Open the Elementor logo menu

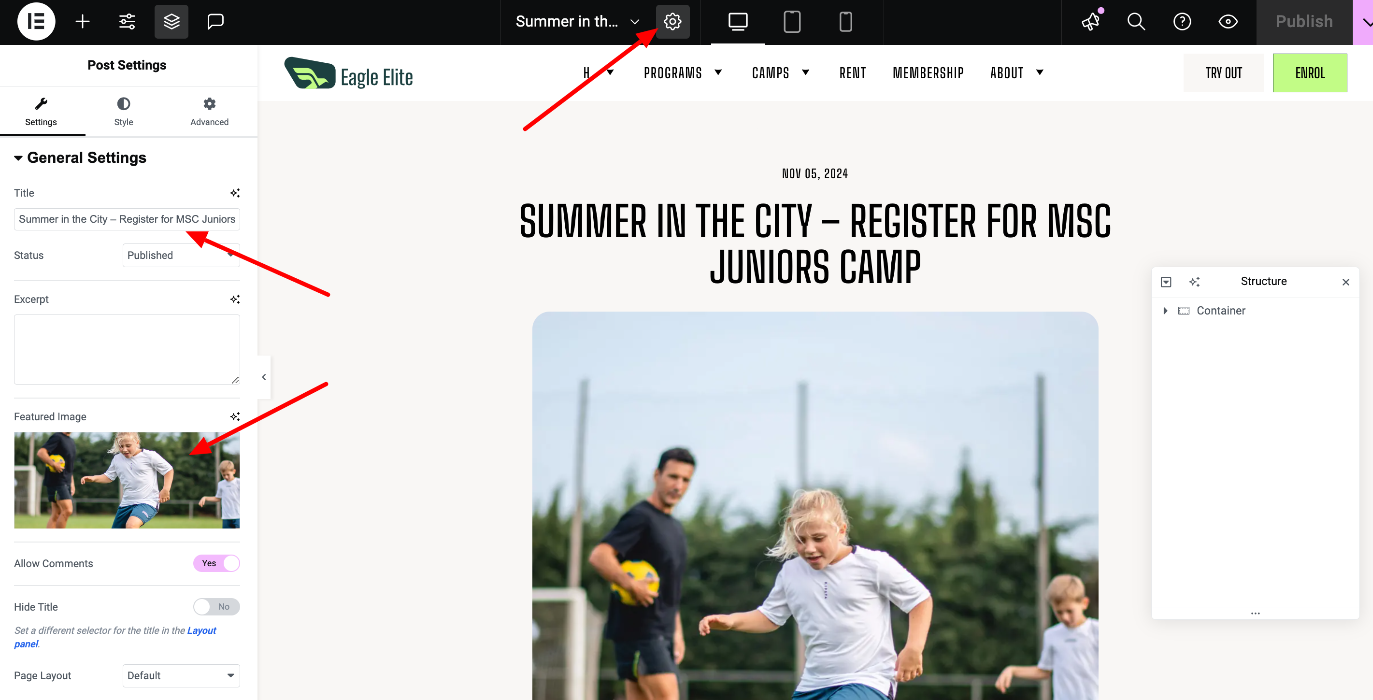coord(36,21)
